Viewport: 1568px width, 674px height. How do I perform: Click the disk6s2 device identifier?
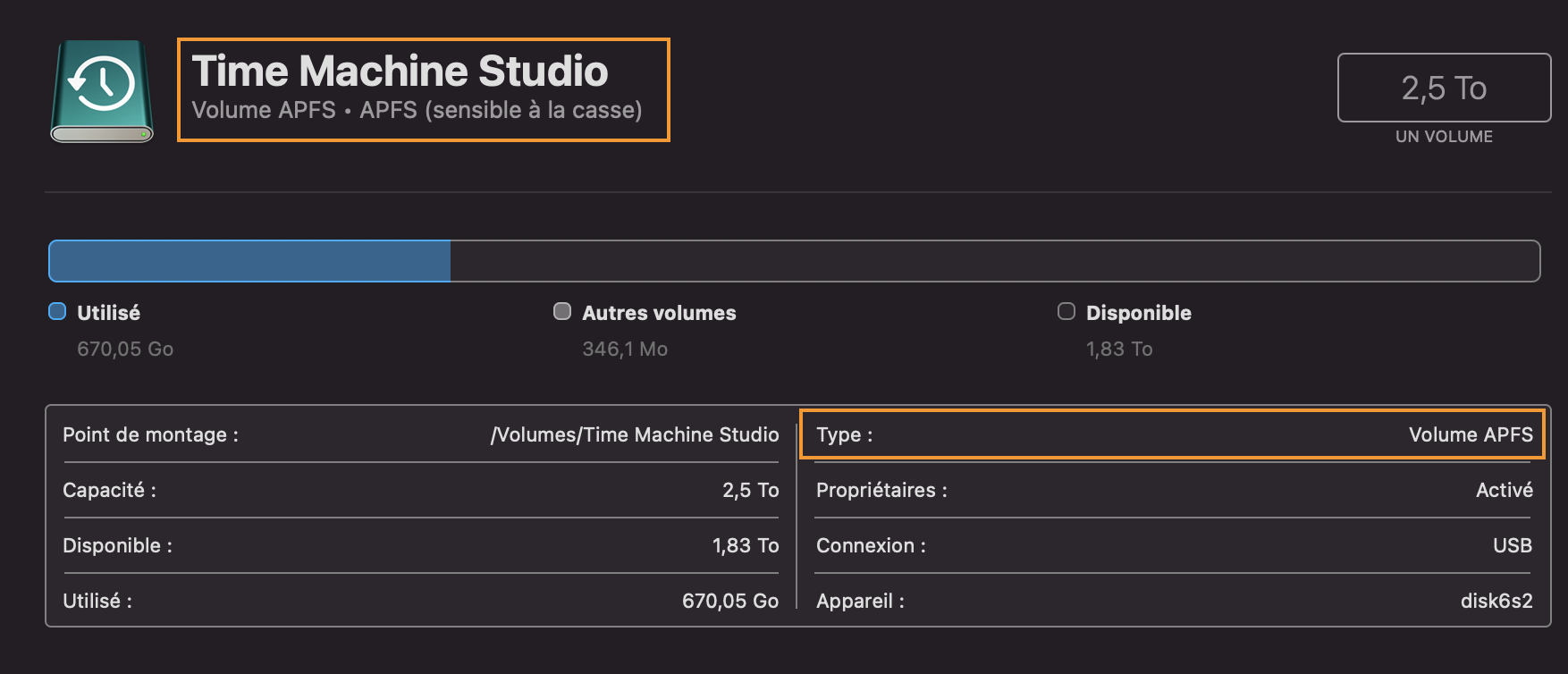pos(1496,601)
